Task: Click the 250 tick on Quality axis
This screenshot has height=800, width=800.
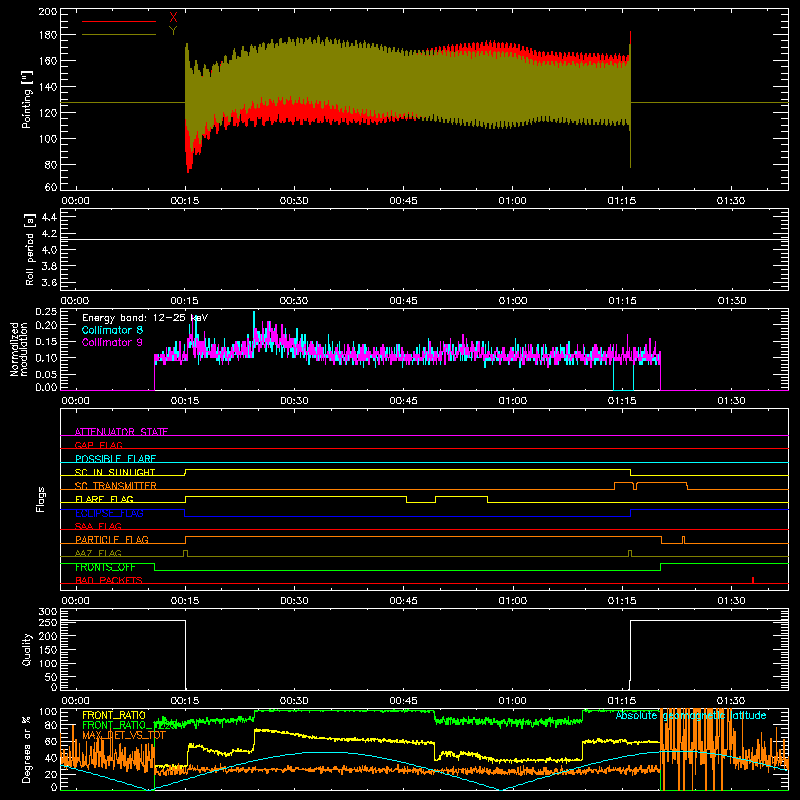Action: tap(48, 623)
